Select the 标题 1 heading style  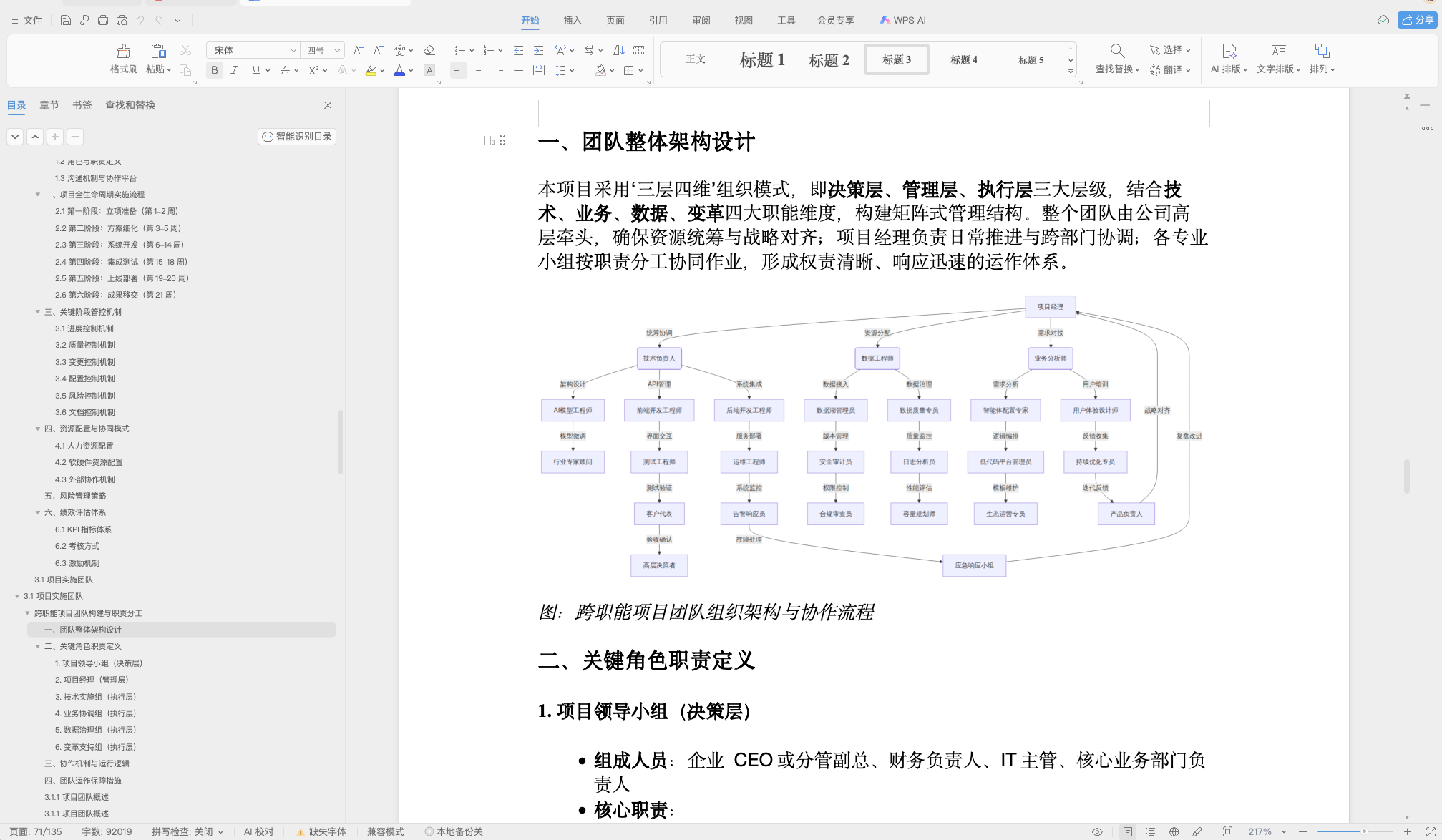point(761,59)
